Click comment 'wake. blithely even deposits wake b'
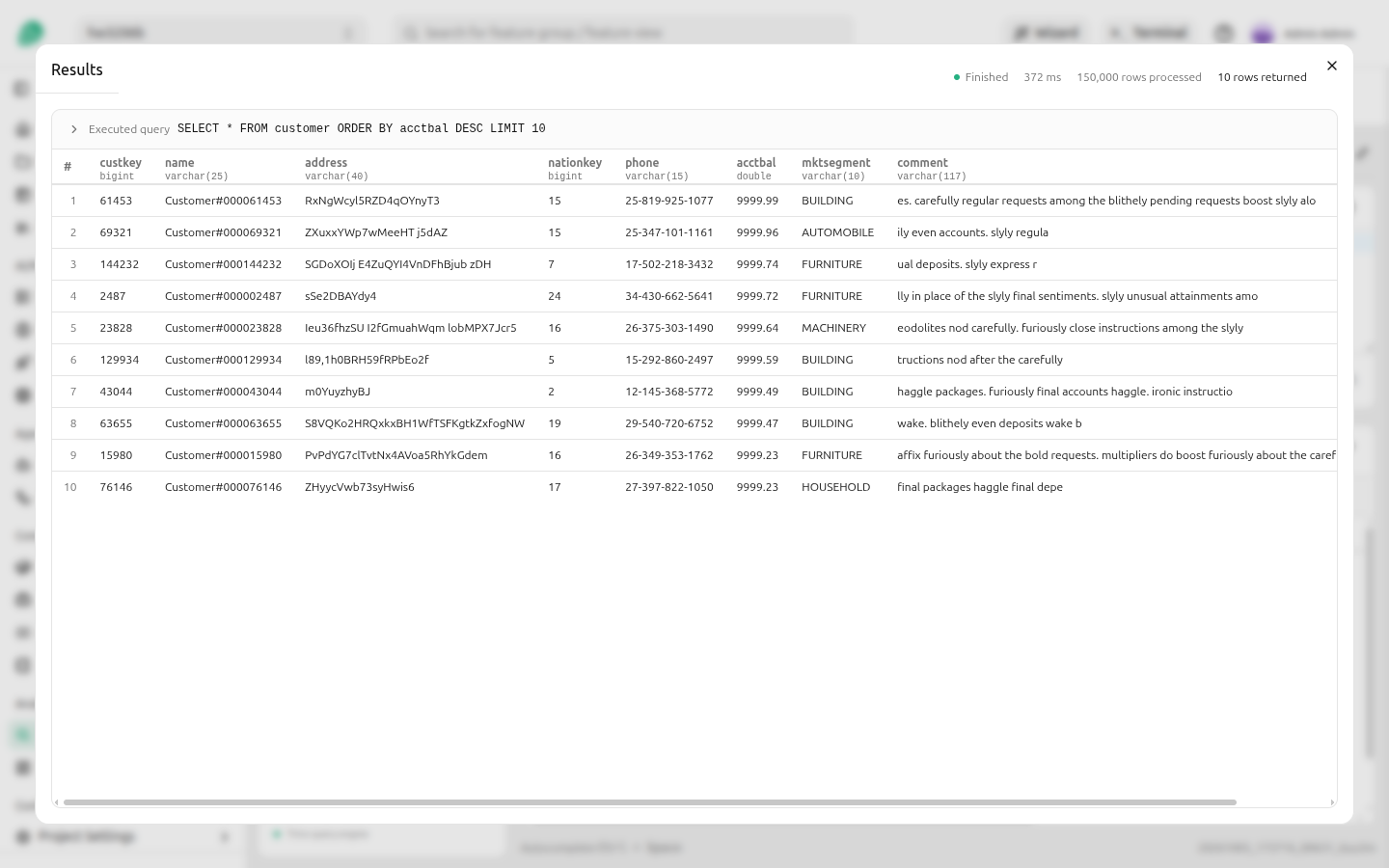 [990, 423]
